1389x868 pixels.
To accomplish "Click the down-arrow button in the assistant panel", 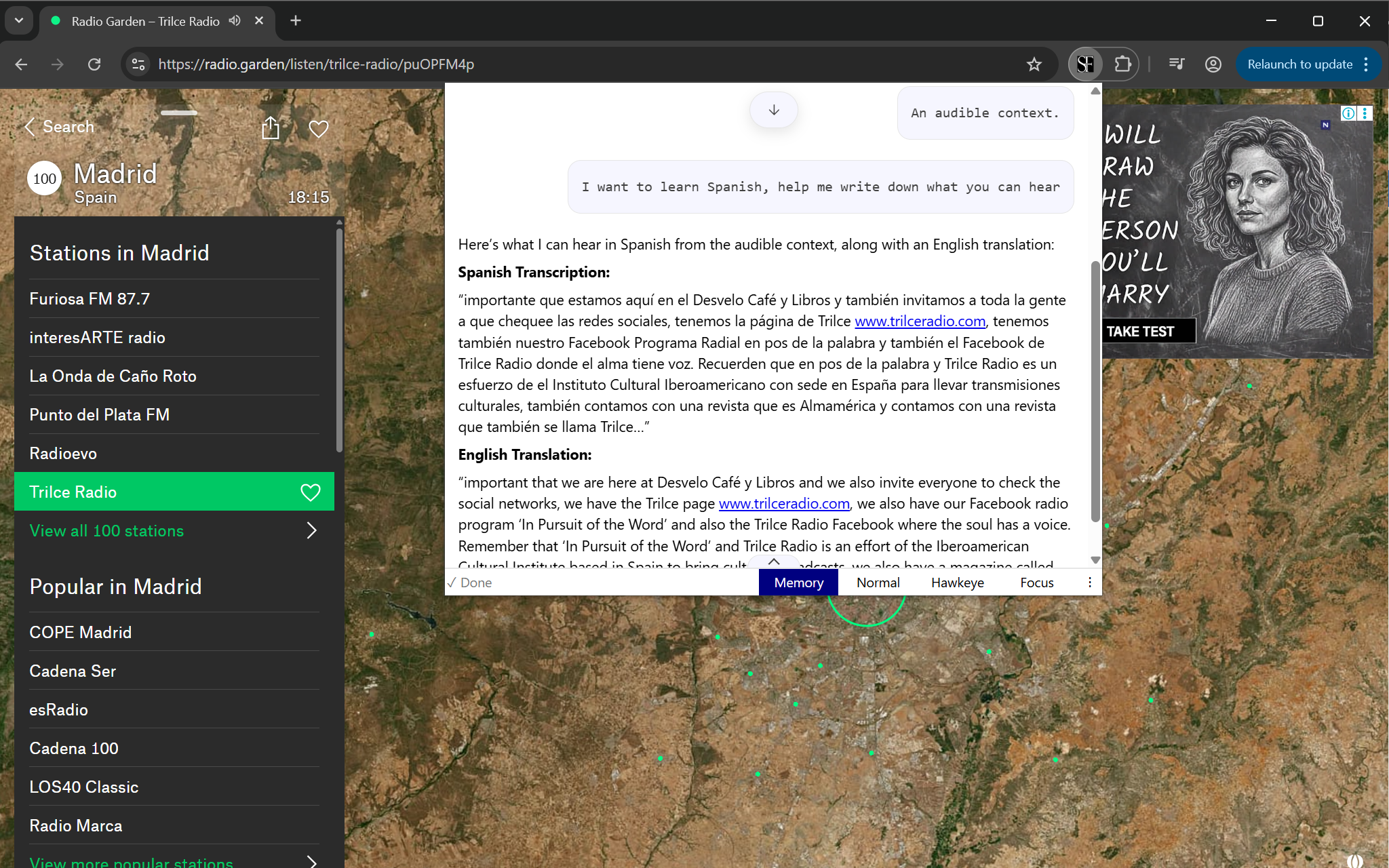I will coord(773,109).
